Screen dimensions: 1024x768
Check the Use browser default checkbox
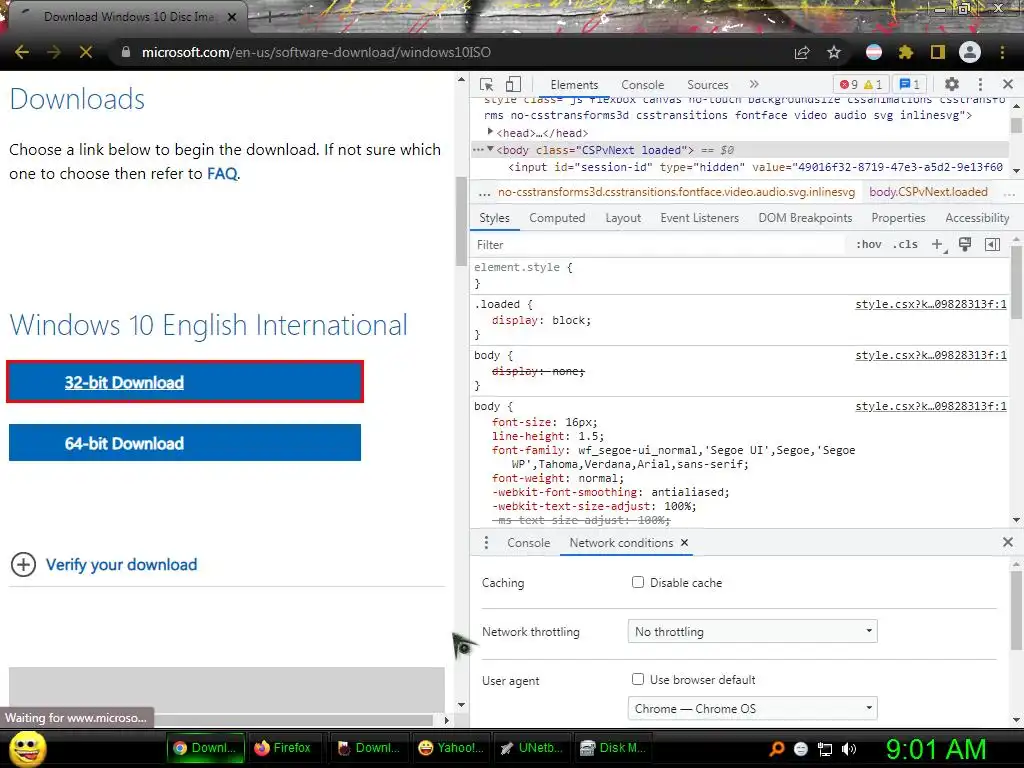click(x=638, y=679)
